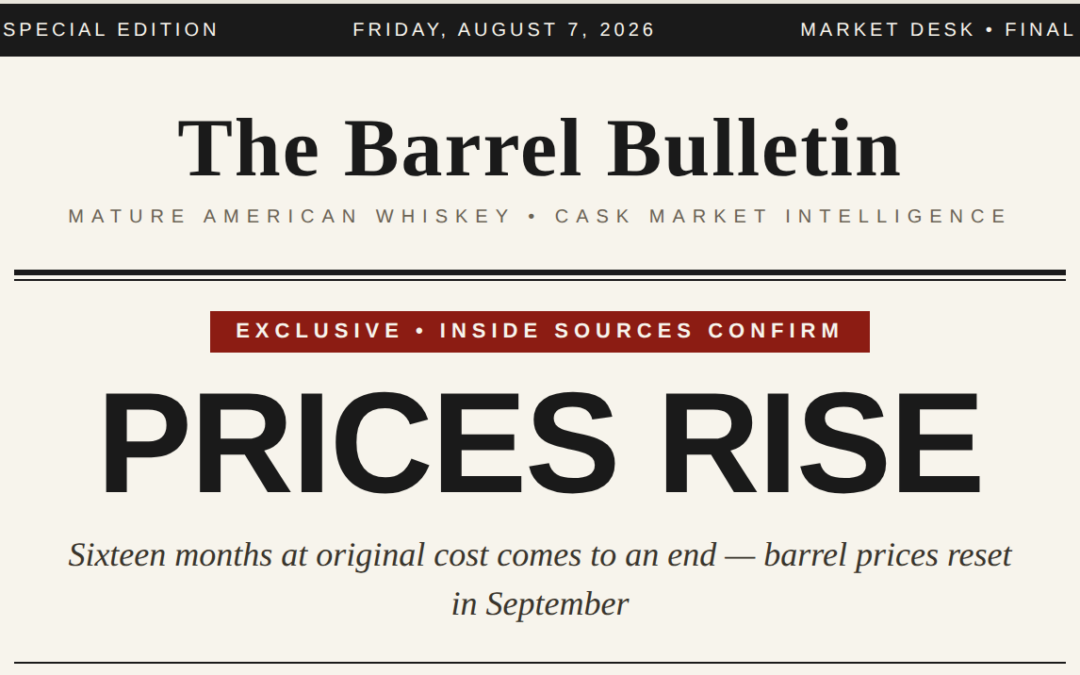Click the double horizontal rule under the masthead
The image size is (1080, 675).
tap(539, 276)
